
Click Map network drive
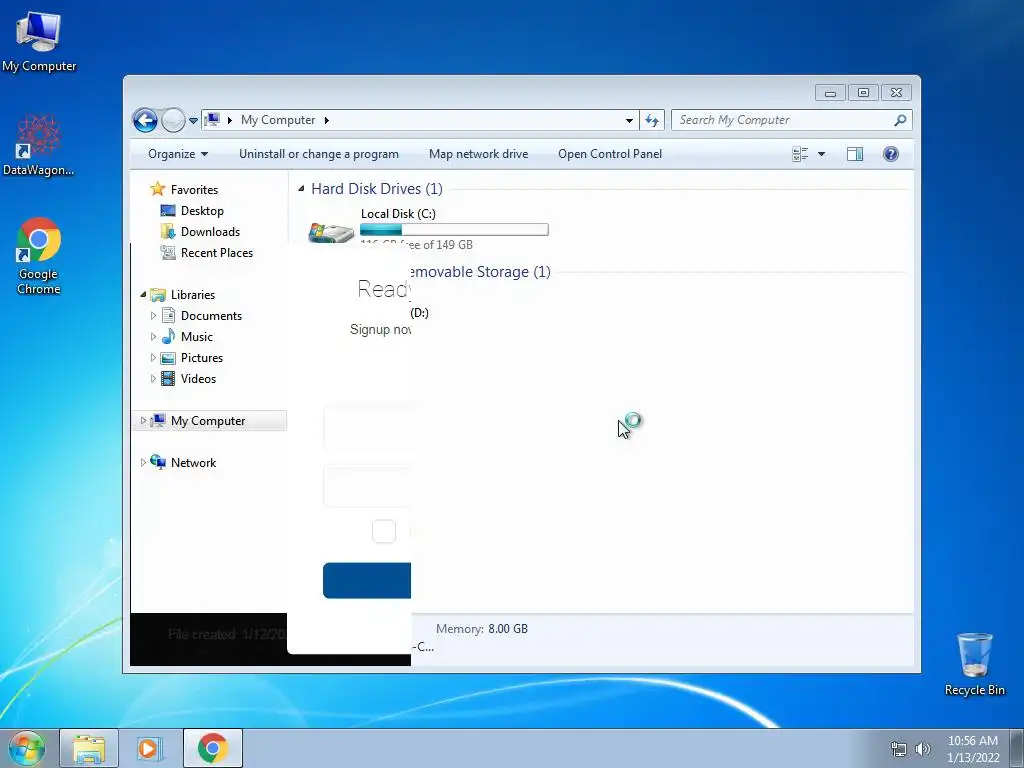[x=479, y=154]
